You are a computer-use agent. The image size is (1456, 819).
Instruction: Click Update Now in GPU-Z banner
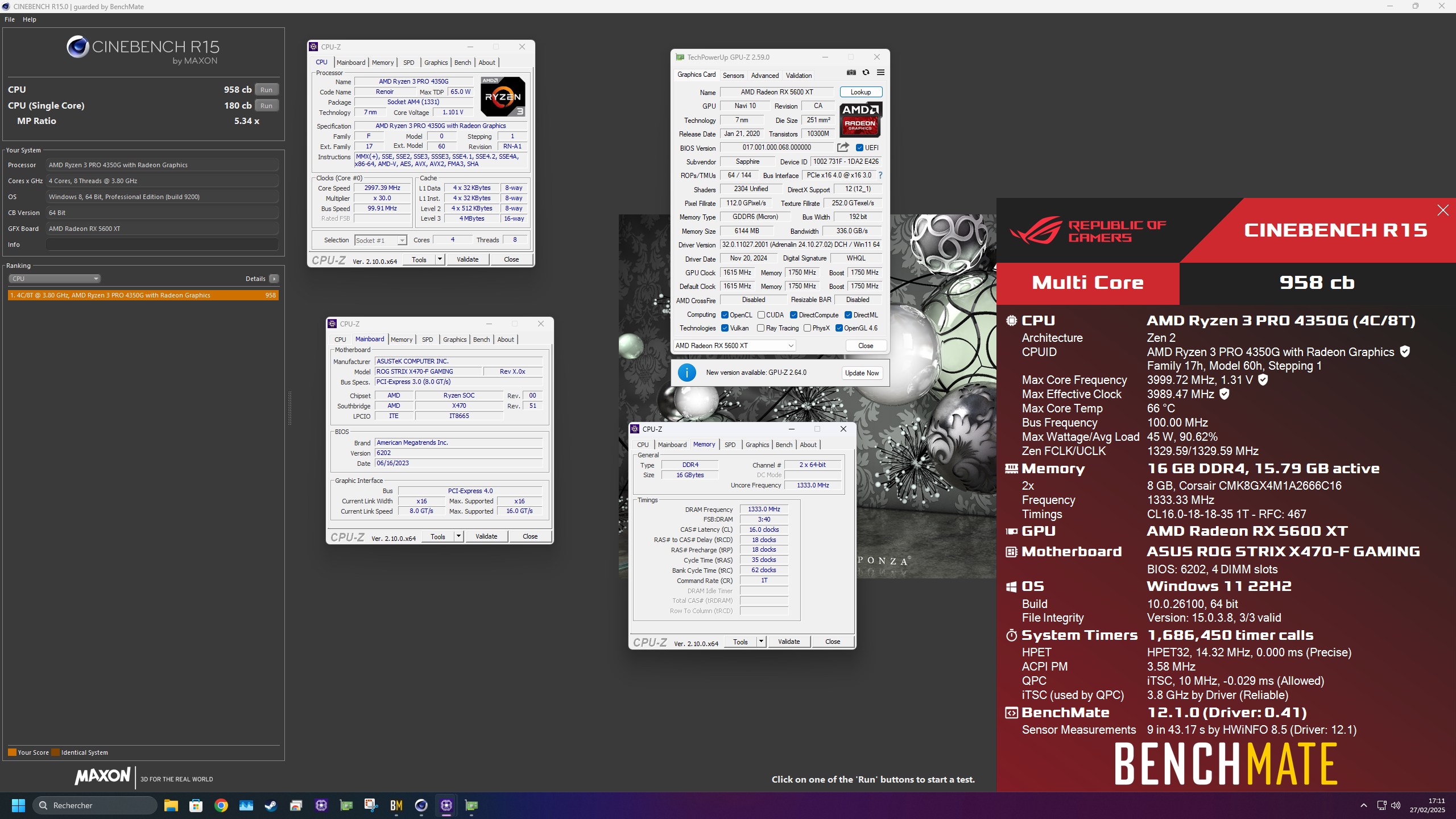pos(862,373)
